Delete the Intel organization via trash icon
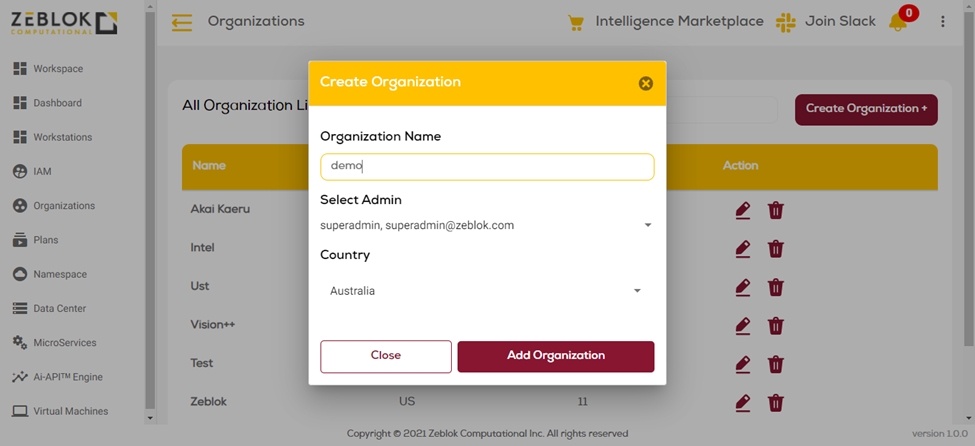 pyautogui.click(x=775, y=248)
